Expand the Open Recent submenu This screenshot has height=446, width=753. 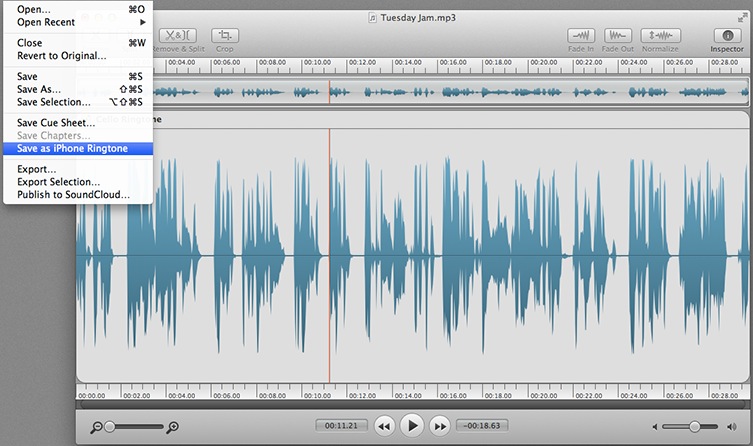[80, 22]
